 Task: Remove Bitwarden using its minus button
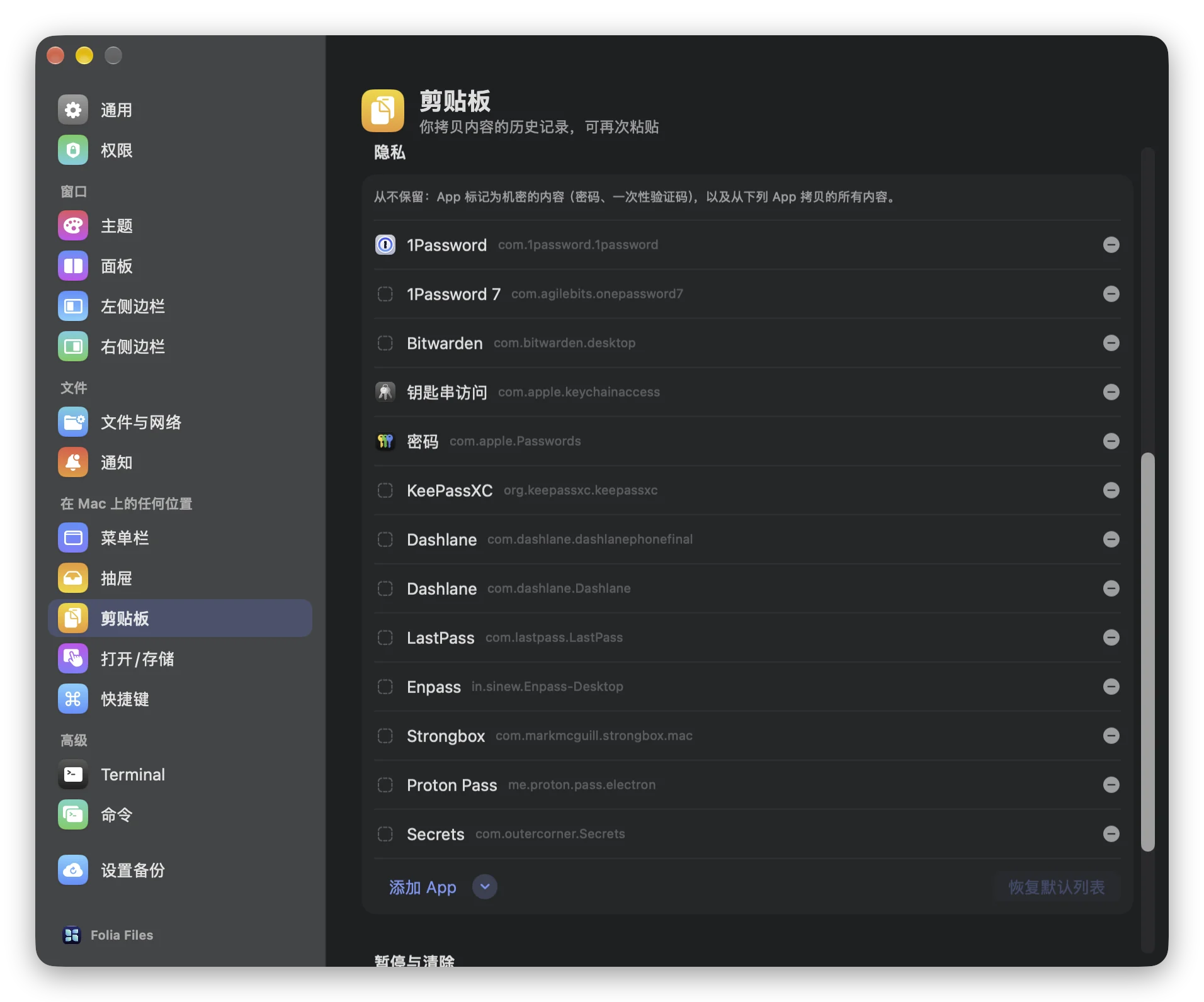[1111, 343]
